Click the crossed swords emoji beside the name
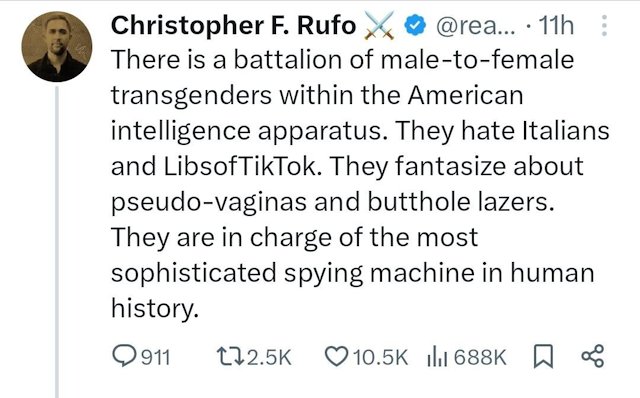The height and width of the screenshot is (398, 640). pos(380,26)
